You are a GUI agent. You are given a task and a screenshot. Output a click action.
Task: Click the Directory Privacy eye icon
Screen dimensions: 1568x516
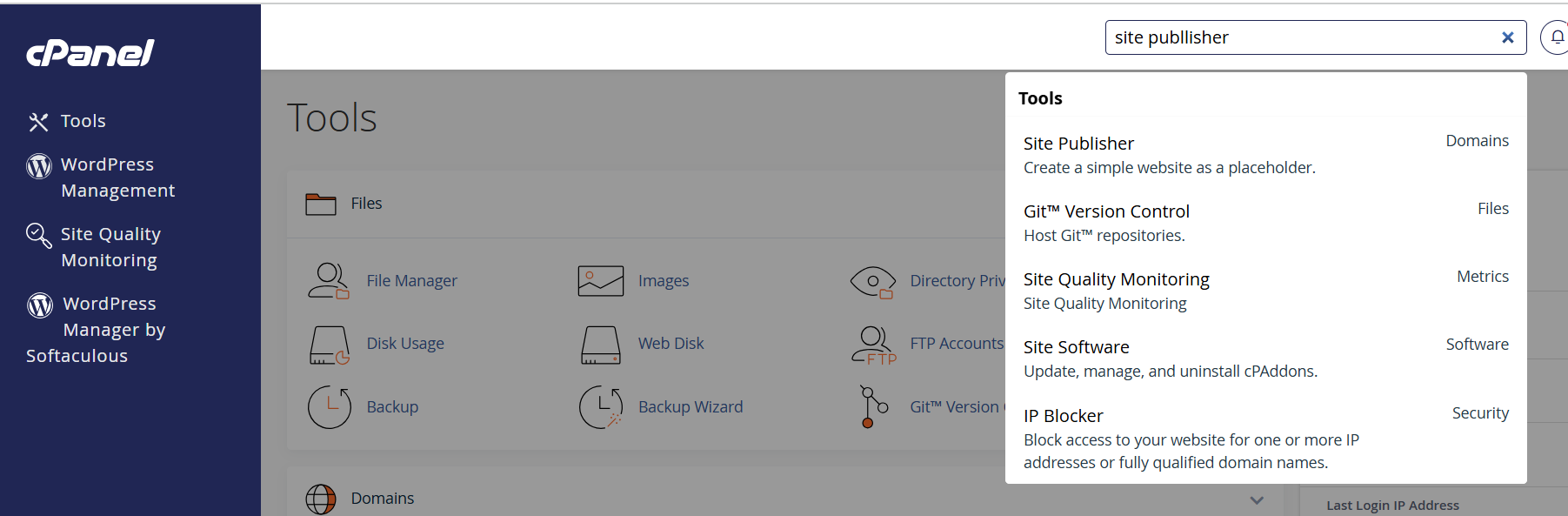point(873,282)
